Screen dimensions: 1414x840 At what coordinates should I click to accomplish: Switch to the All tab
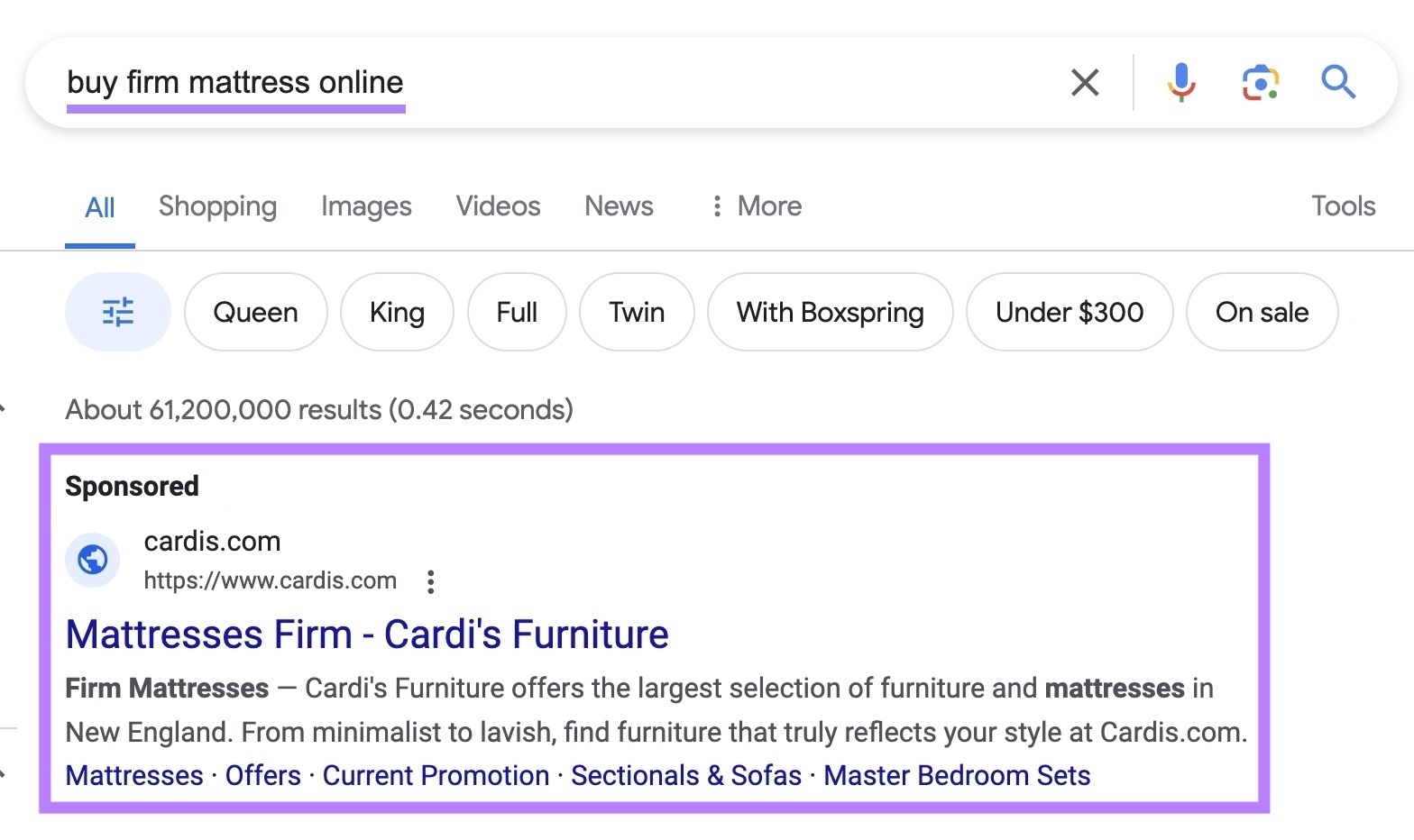pos(100,207)
